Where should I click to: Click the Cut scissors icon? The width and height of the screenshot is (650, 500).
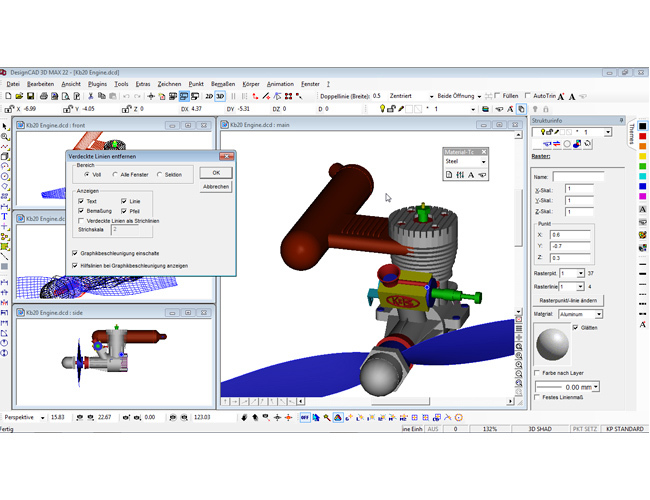[90, 96]
